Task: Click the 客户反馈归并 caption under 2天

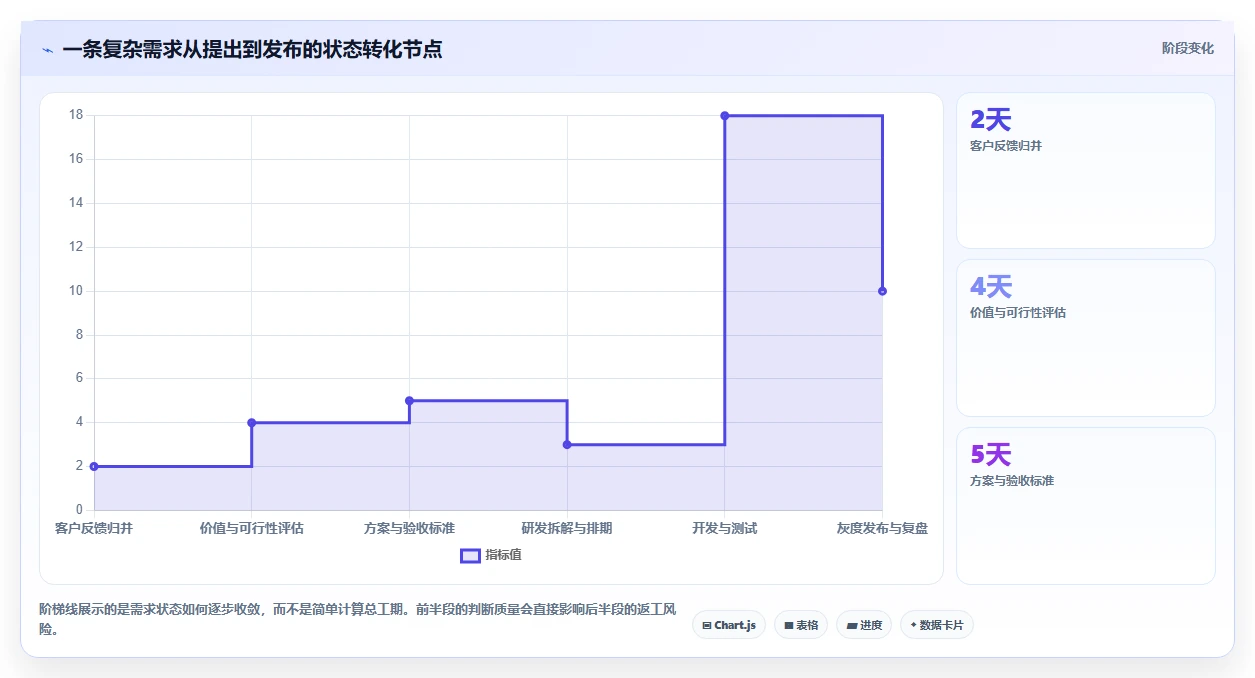Action: [1006, 146]
